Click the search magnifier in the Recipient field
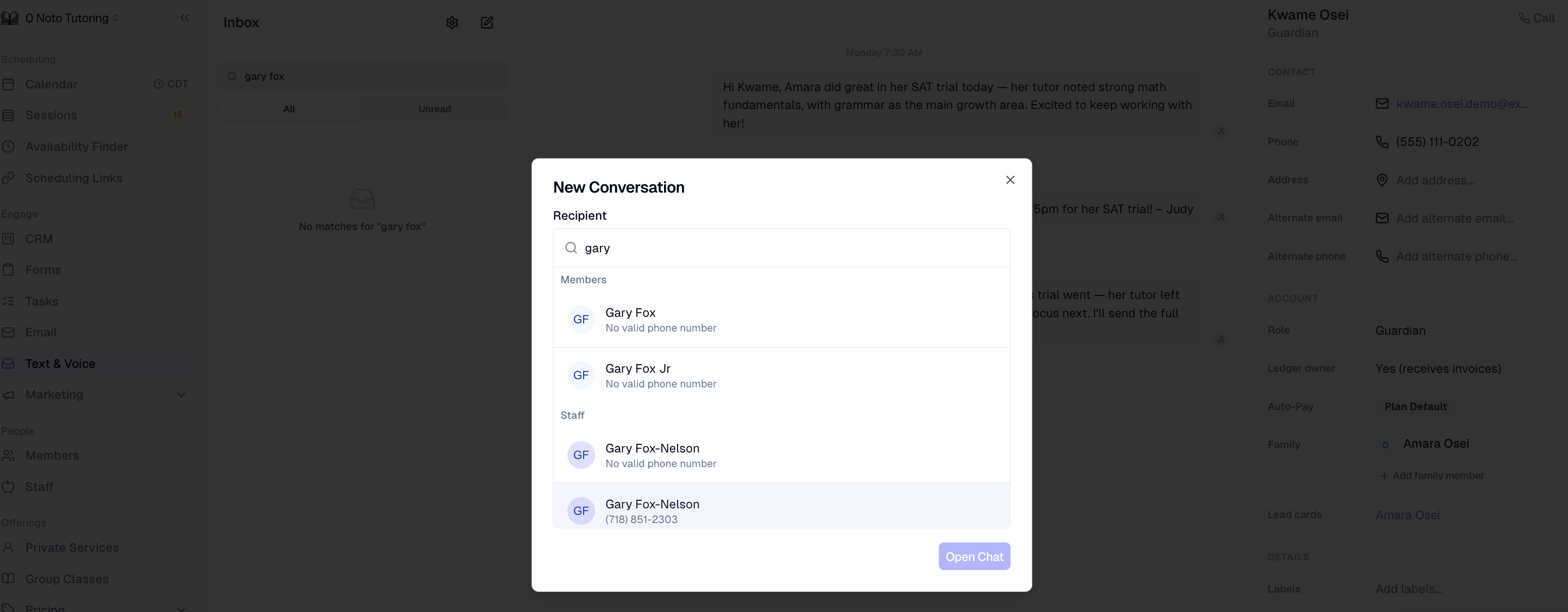This screenshot has height=612, width=1568. point(571,247)
